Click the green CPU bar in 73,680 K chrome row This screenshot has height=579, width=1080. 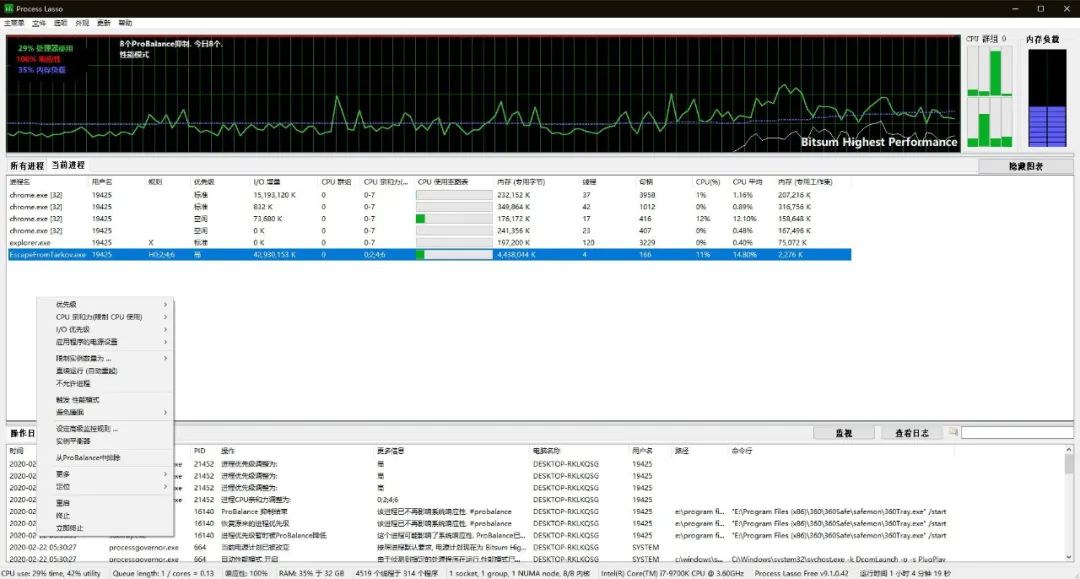pos(420,218)
